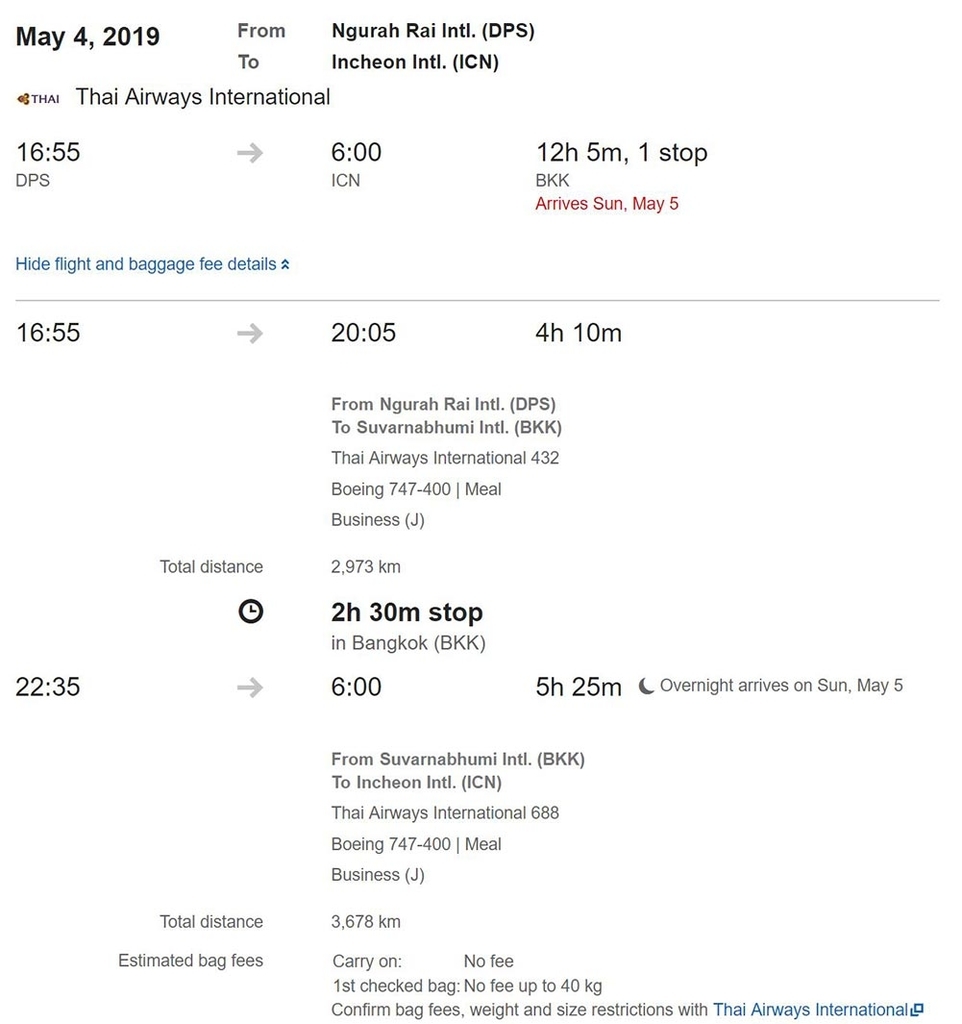Click the Ngurah Rai Intl. (DPS) origin header

coord(433,31)
